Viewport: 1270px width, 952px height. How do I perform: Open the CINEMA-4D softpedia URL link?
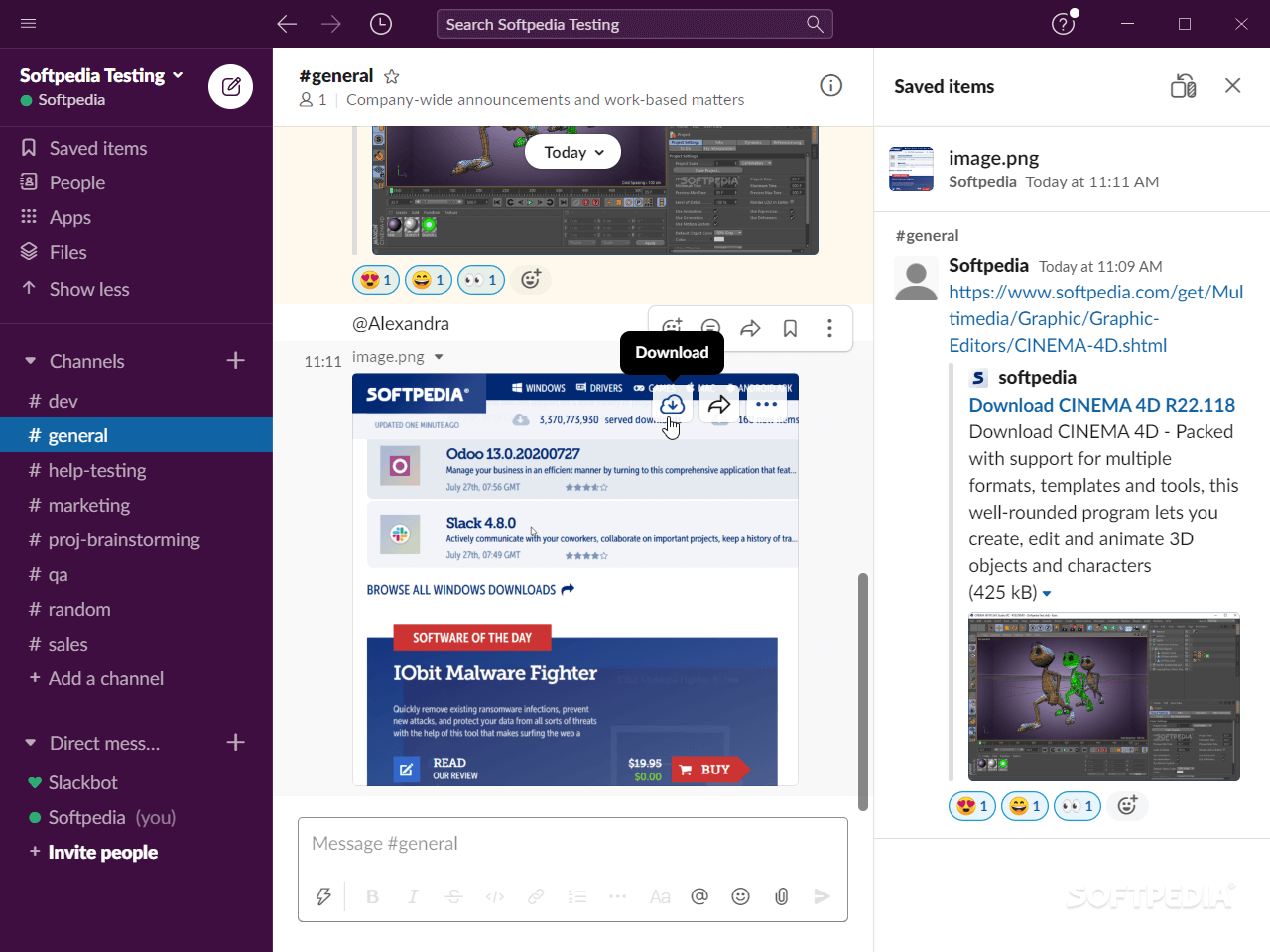(x=1095, y=318)
